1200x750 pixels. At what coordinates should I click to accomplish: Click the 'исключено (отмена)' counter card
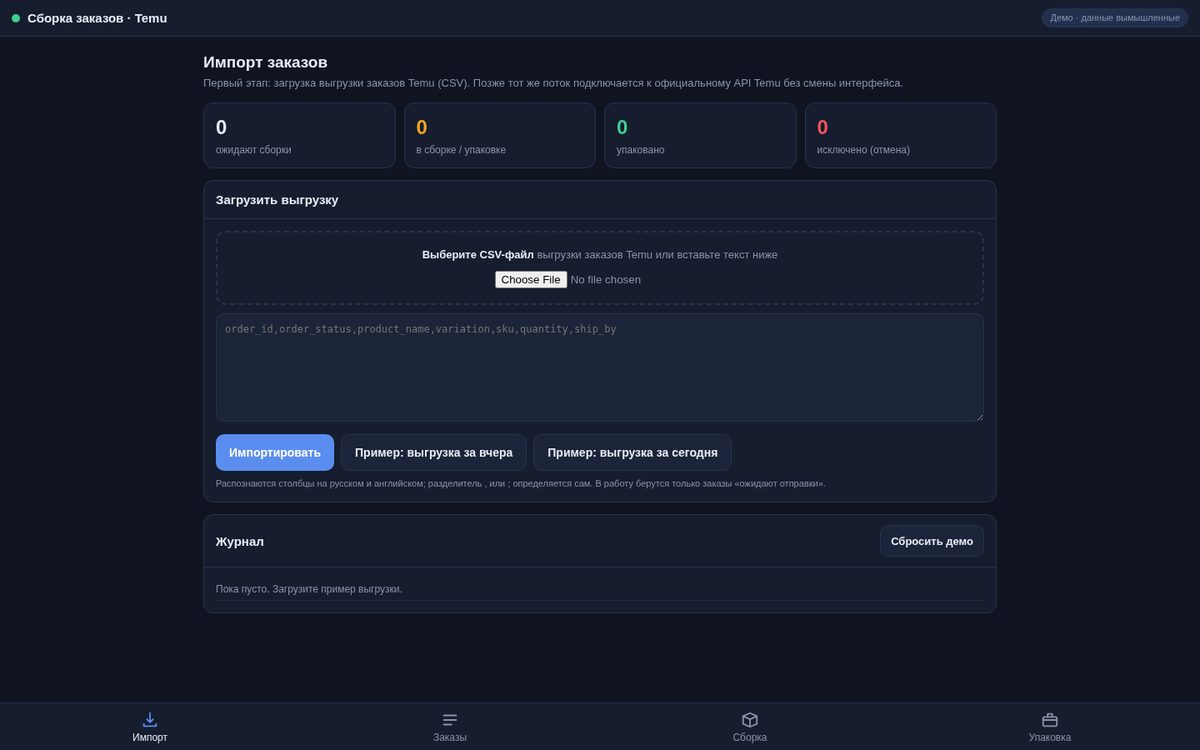click(x=901, y=135)
